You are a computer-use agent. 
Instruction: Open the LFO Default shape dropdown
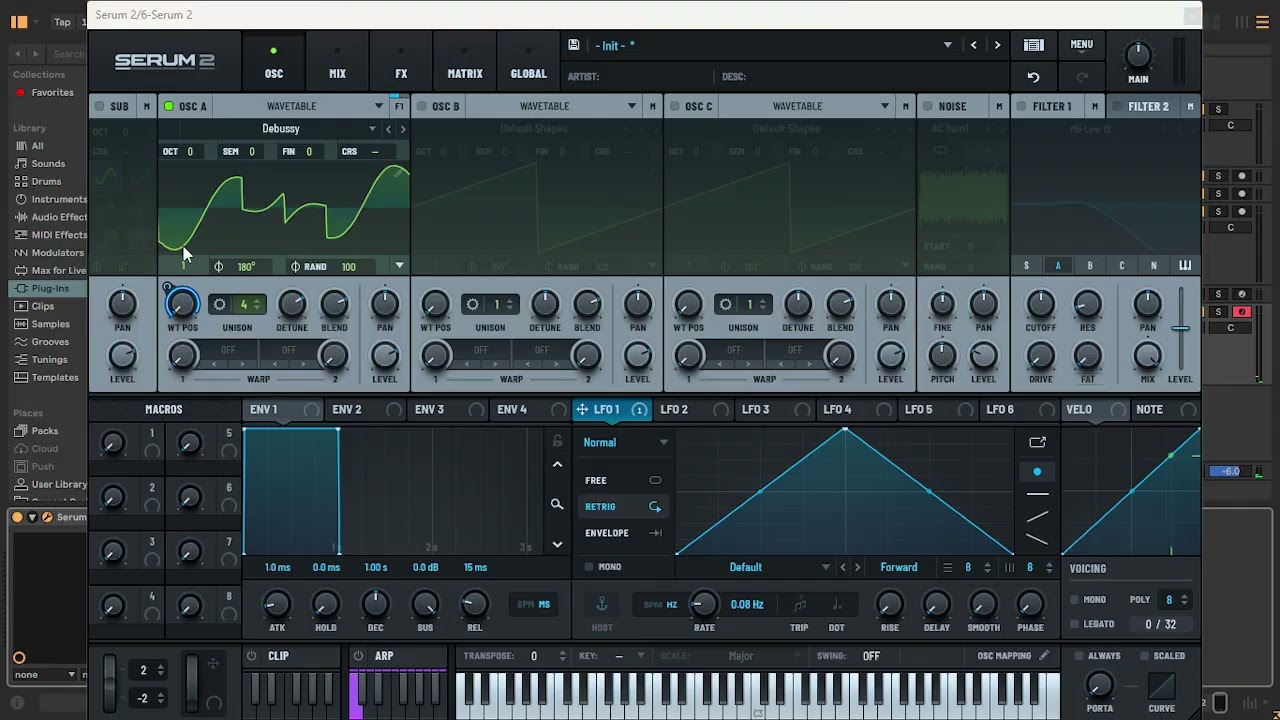[825, 567]
